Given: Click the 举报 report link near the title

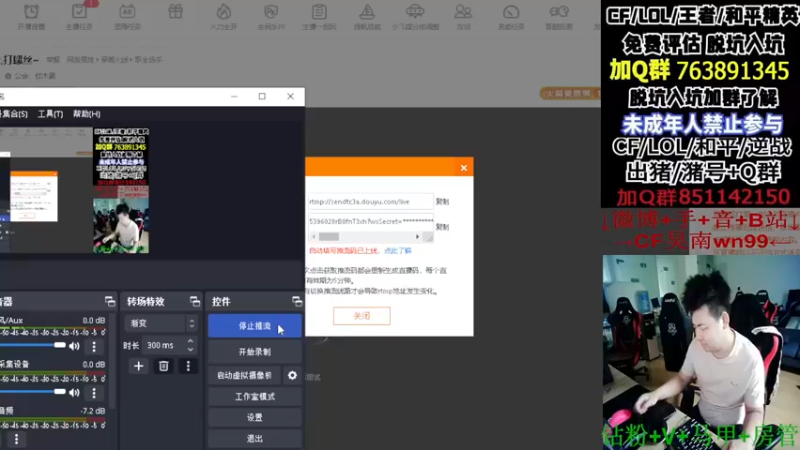Looking at the screenshot, I should click(x=53, y=60).
